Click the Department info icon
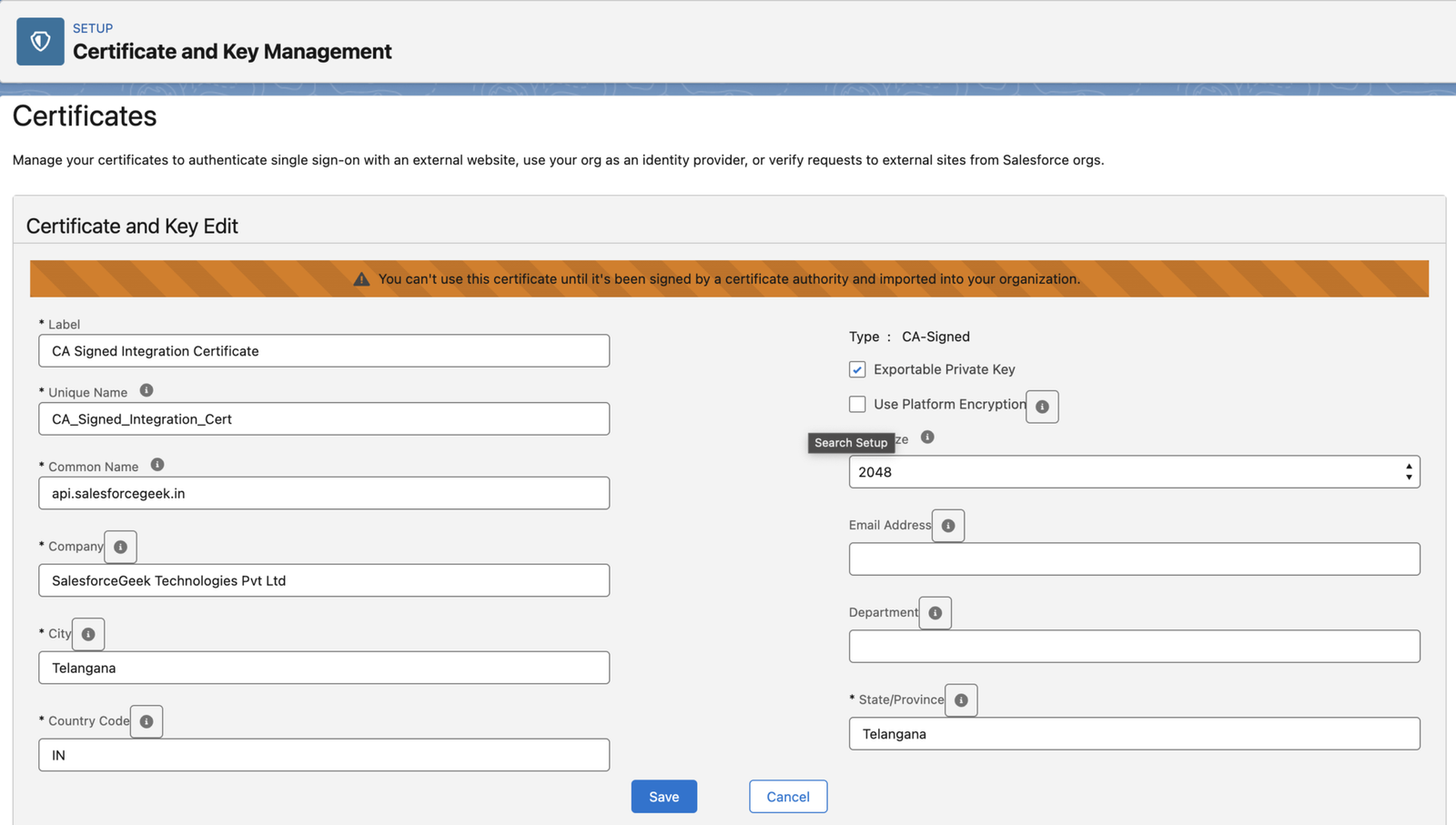 pyautogui.click(x=935, y=613)
